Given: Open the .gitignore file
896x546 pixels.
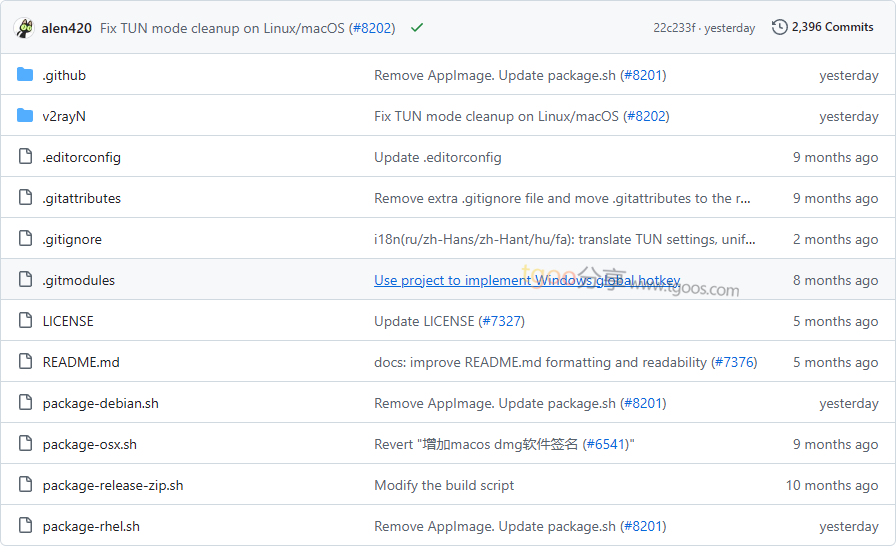Looking at the screenshot, I should (72, 239).
